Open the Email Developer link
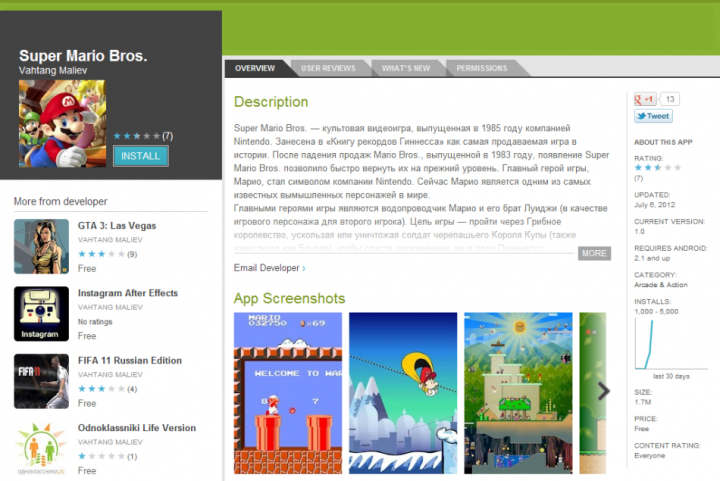Viewport: 720px width, 481px height. [269, 268]
